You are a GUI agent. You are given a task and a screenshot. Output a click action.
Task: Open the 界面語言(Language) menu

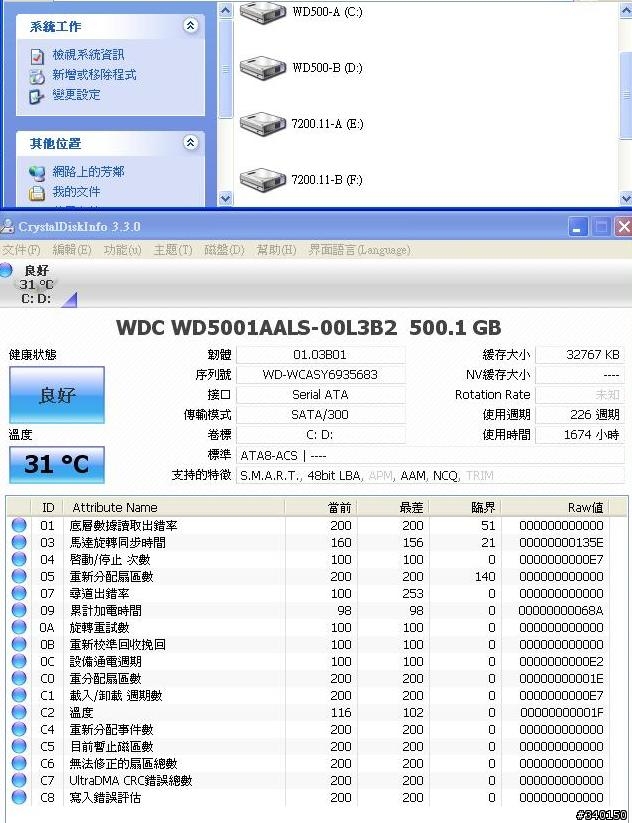click(359, 250)
